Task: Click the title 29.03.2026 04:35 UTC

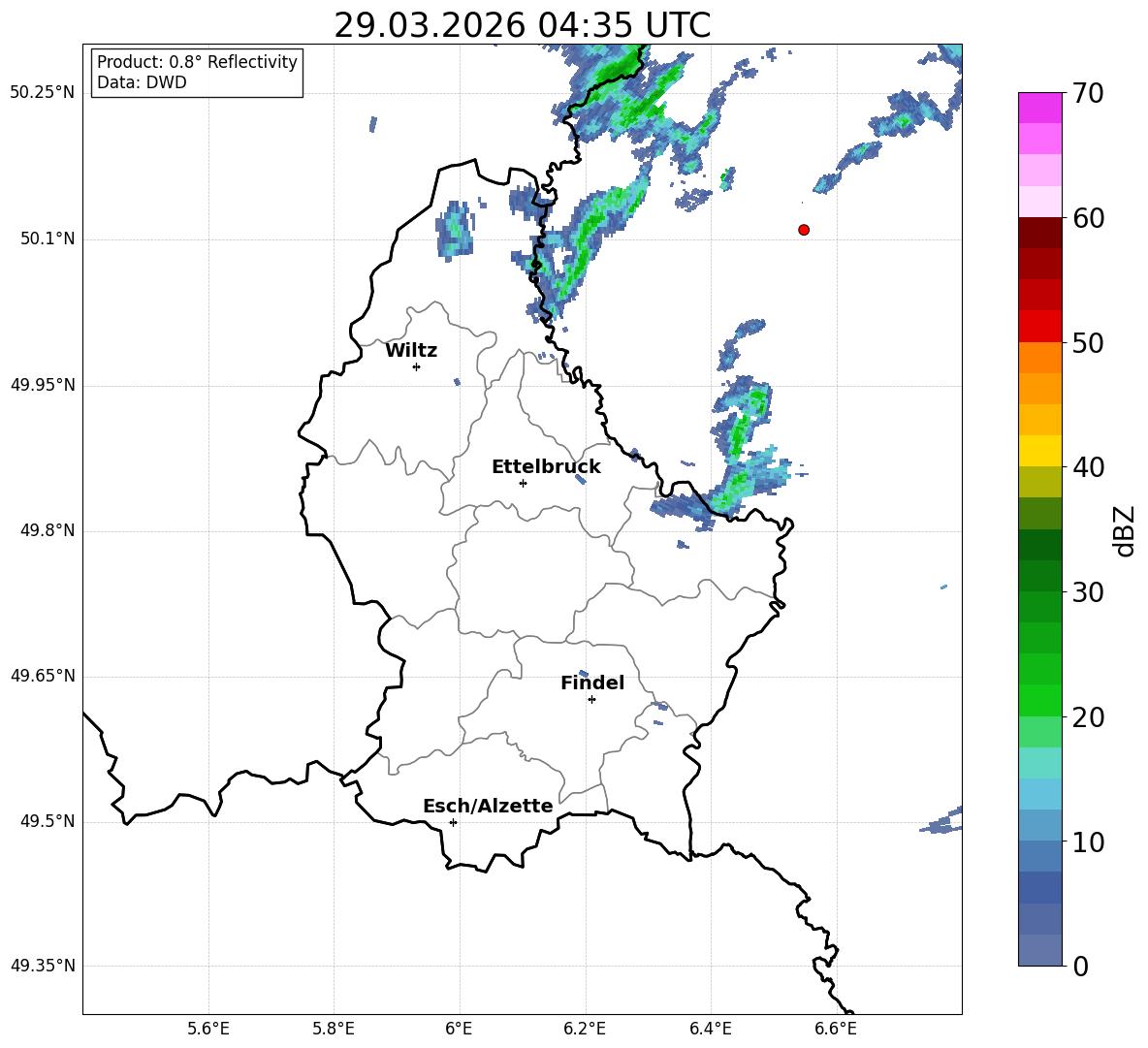Action: coord(522,25)
